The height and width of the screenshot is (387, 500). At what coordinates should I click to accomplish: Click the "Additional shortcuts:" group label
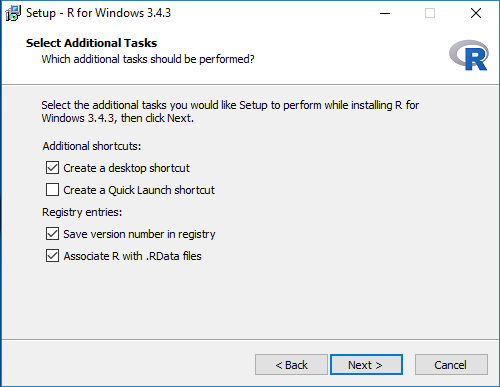92,146
